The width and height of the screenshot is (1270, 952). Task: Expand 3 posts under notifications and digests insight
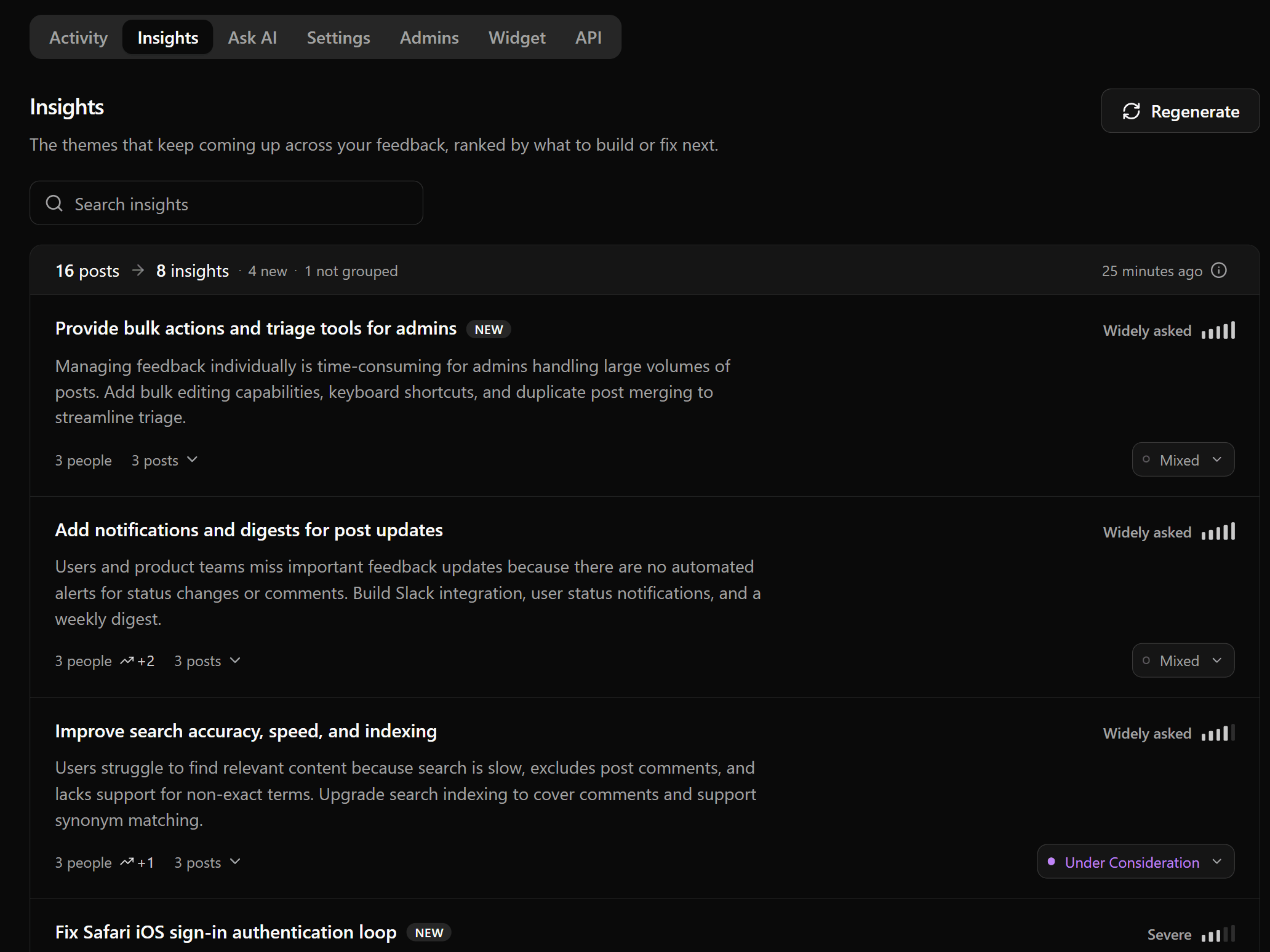tap(207, 661)
